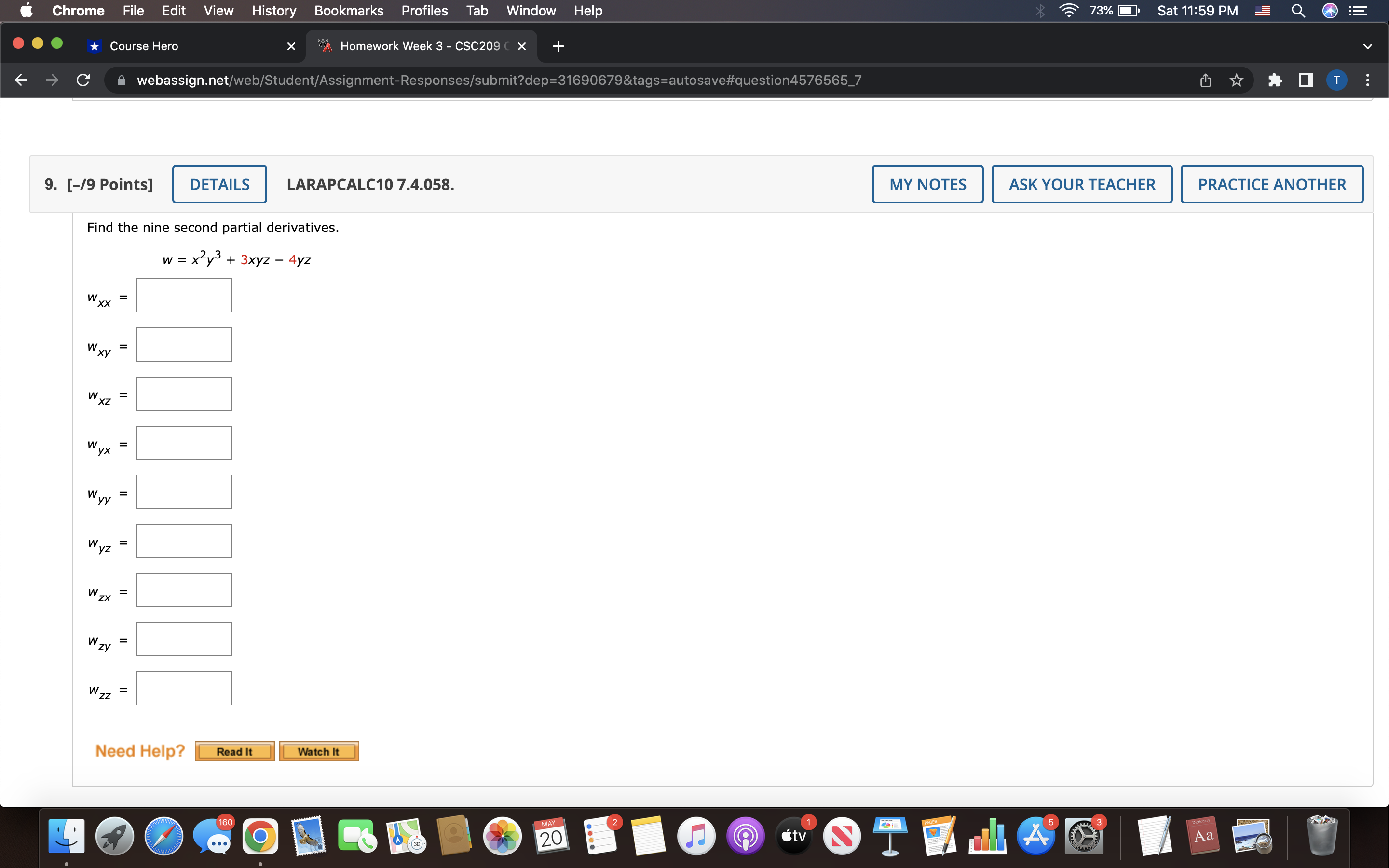
Task: Open the Chrome extensions puzzle icon
Action: pos(1275,80)
